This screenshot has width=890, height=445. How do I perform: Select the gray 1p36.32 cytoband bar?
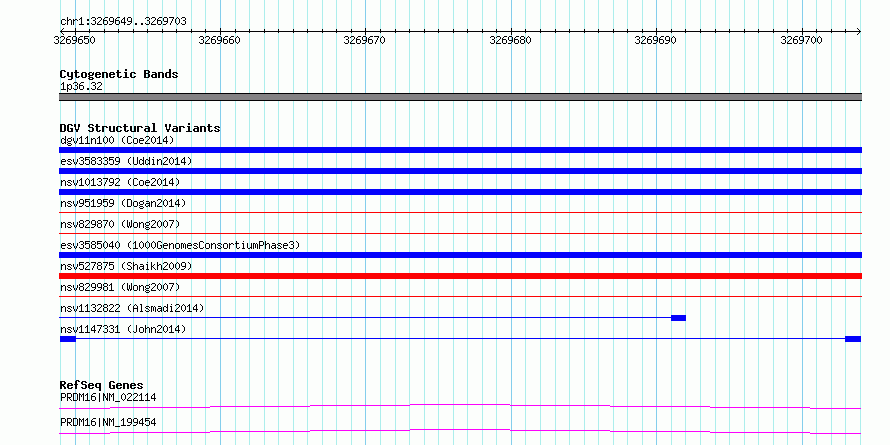[460, 97]
